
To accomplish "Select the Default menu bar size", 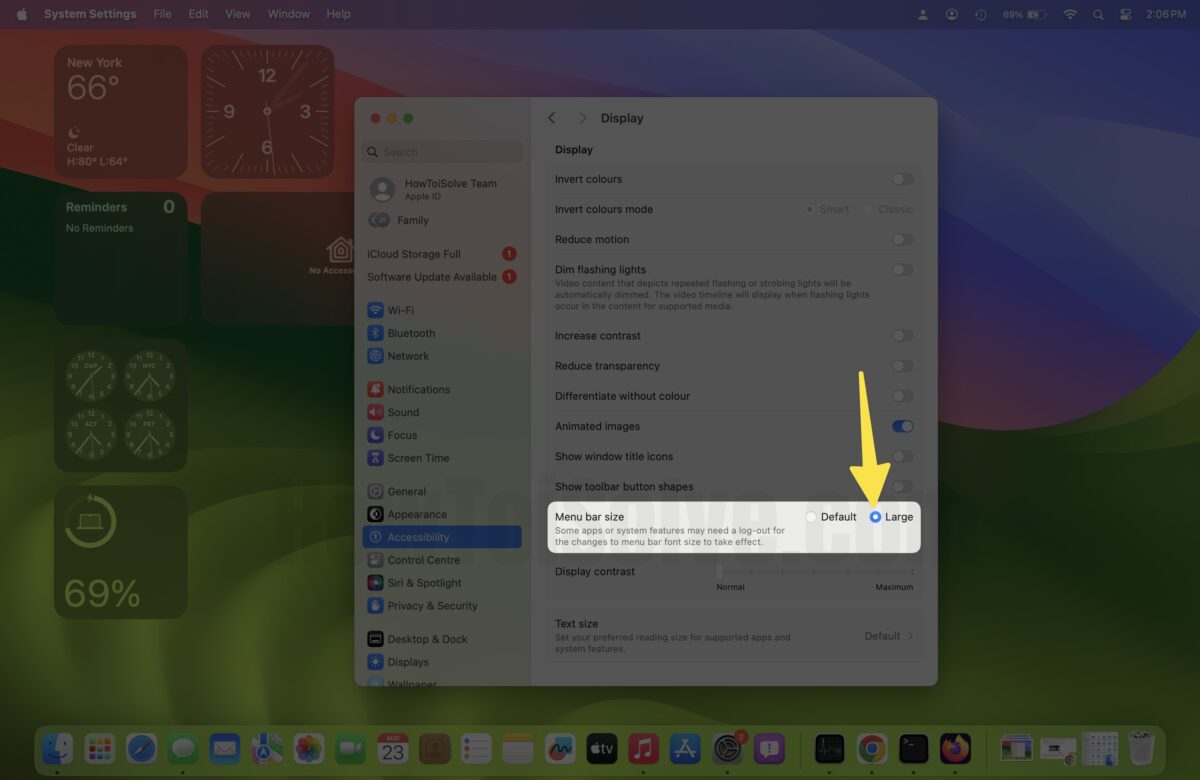I will click(x=810, y=517).
